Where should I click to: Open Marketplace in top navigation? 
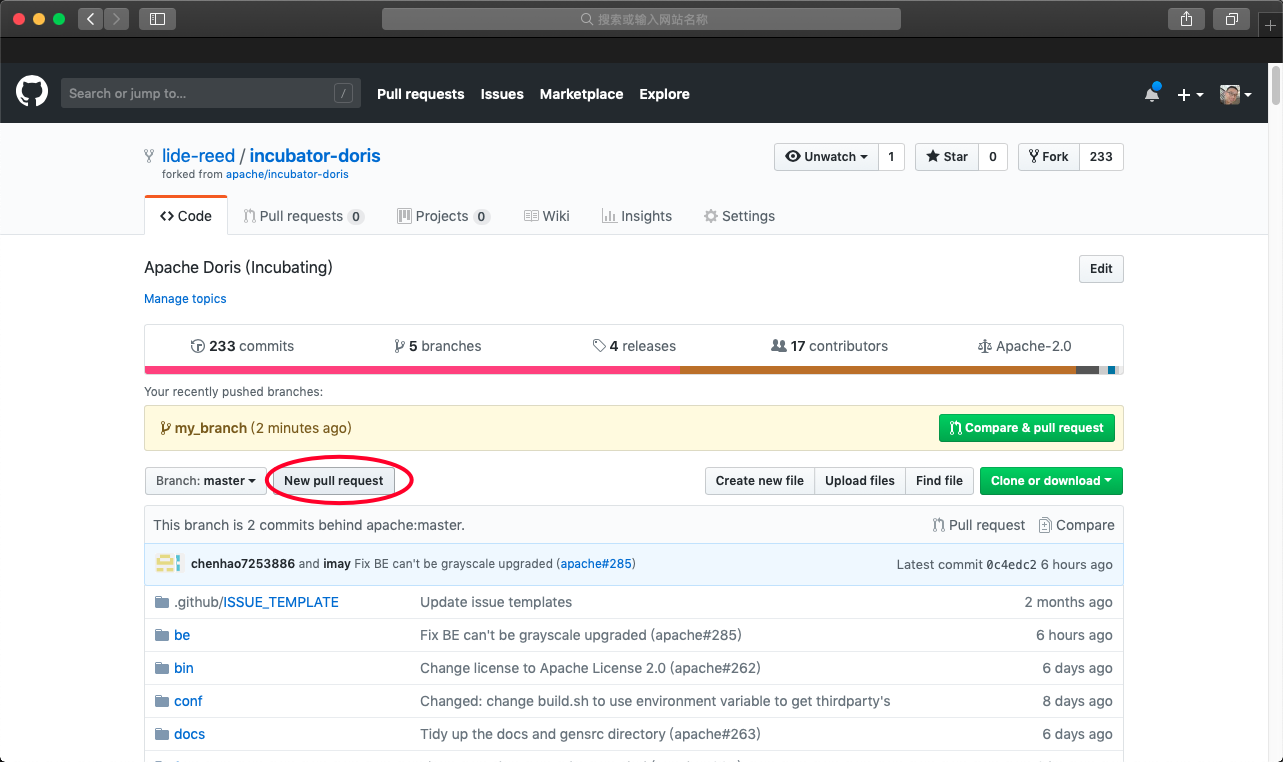[x=581, y=94]
